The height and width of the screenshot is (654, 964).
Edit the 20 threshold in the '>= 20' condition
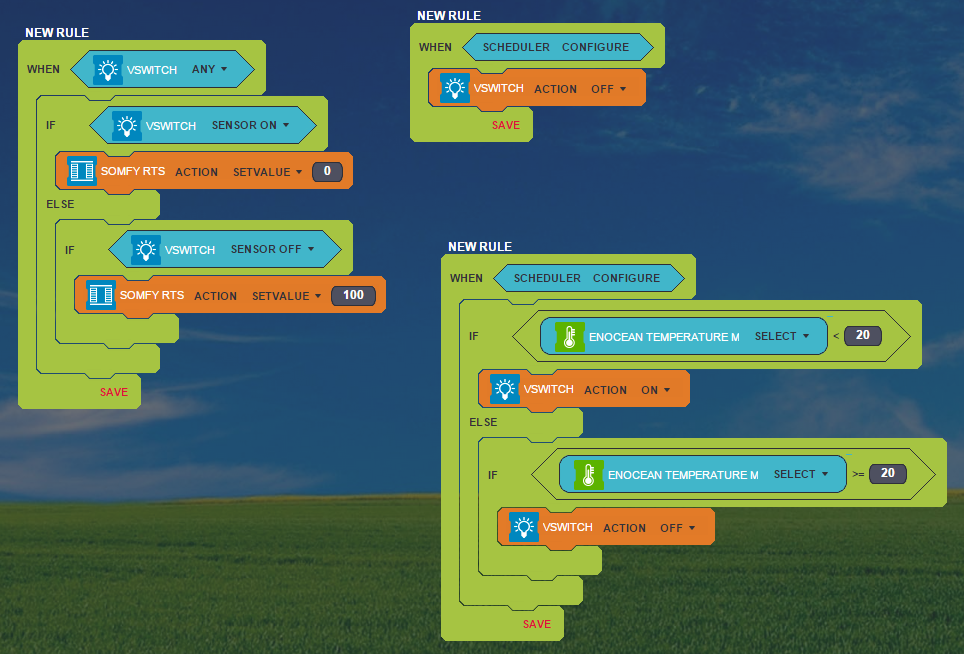(887, 473)
